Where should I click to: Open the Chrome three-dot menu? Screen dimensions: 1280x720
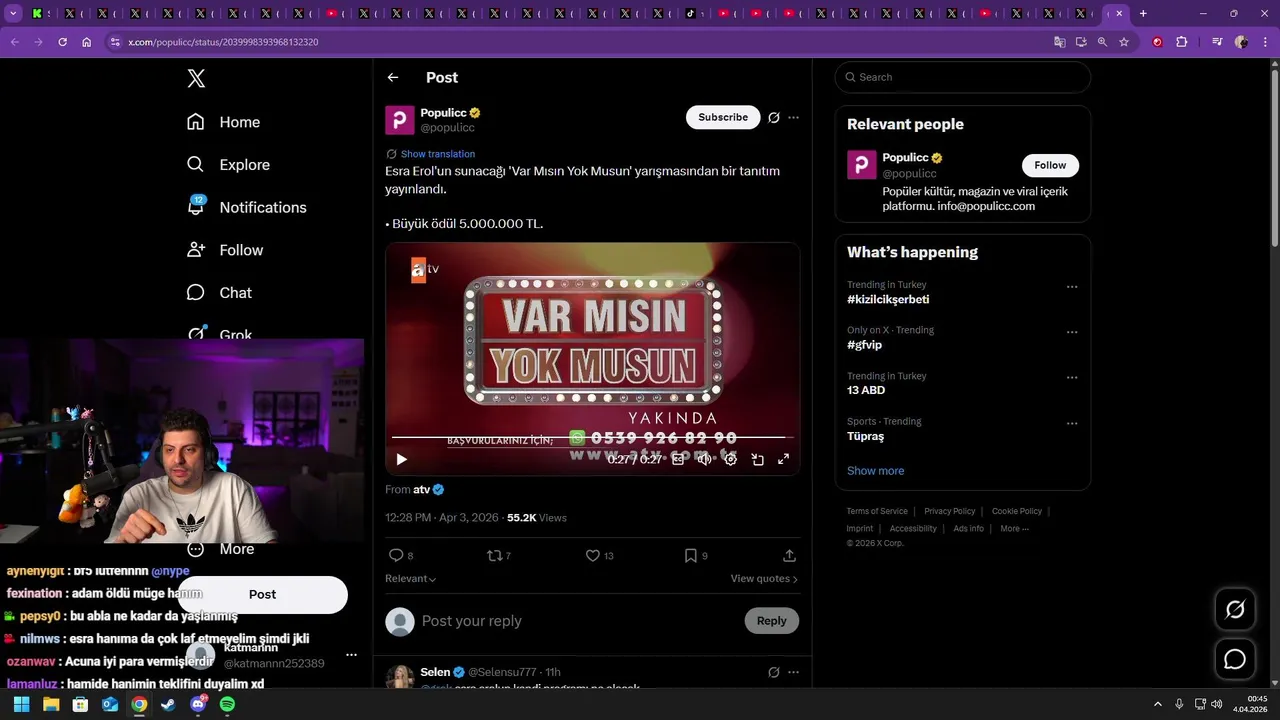[x=1264, y=42]
